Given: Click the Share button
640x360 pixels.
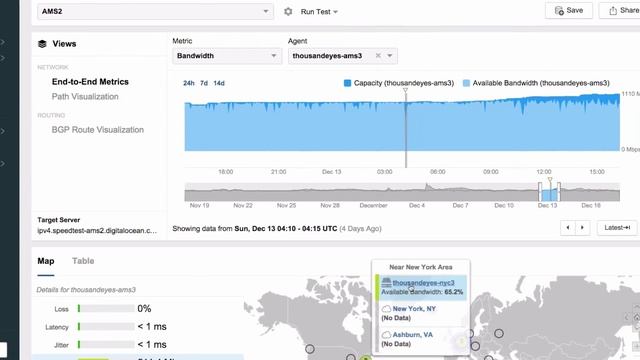Looking at the screenshot, I should click(x=620, y=11).
